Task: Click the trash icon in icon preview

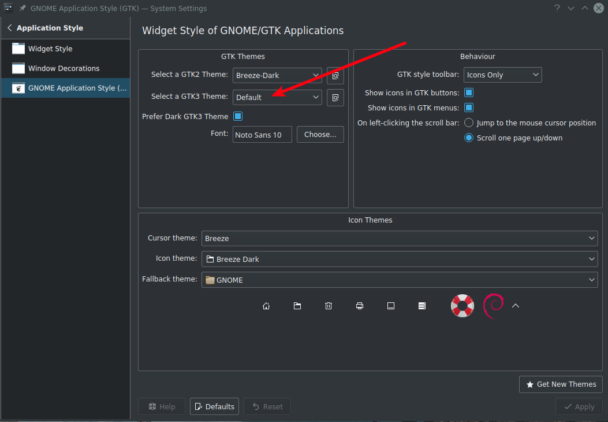Action: tap(328, 306)
